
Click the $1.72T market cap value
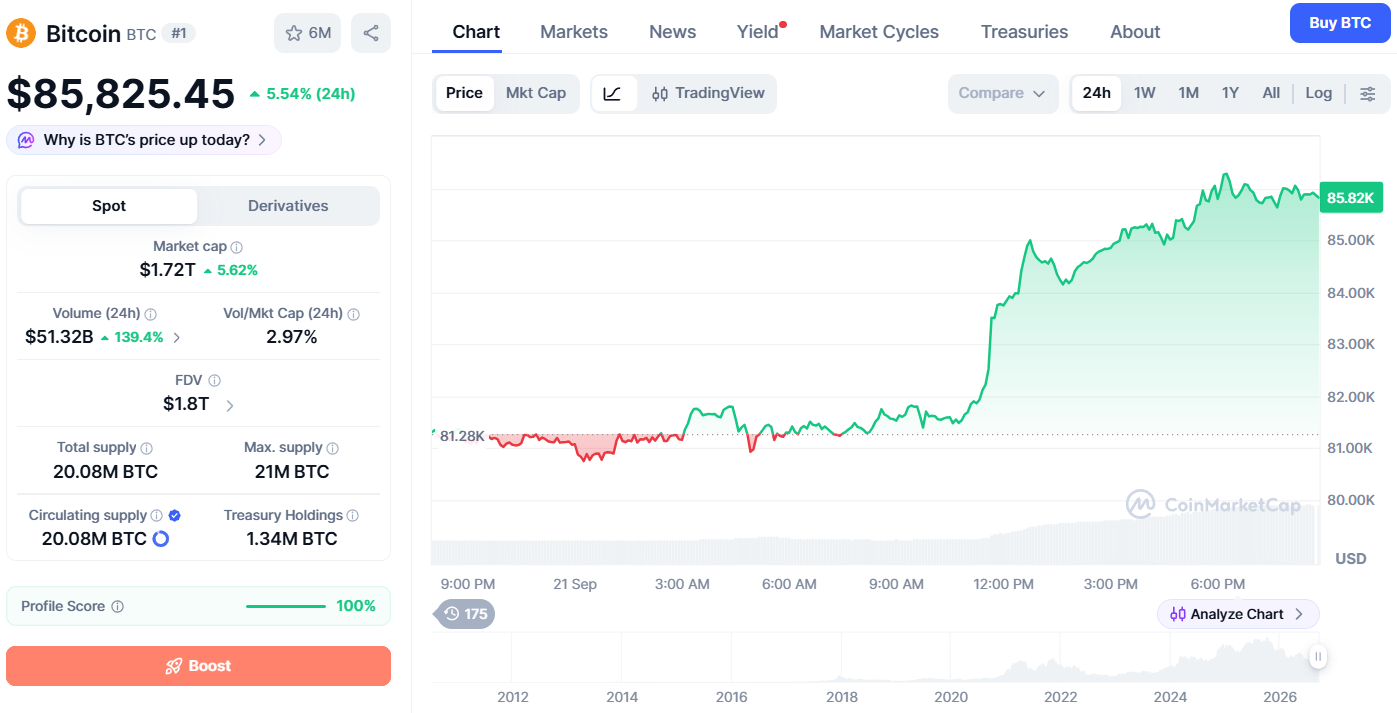168,270
